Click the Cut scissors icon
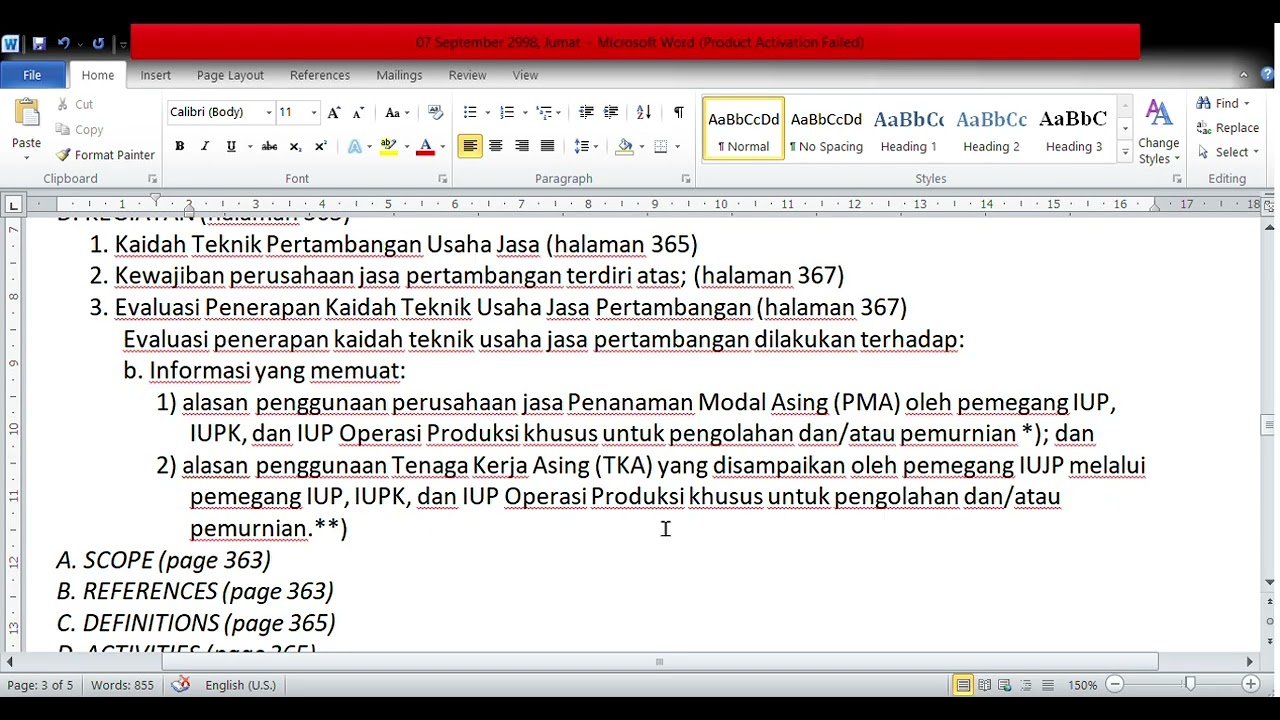The image size is (1280, 720). coord(62,104)
